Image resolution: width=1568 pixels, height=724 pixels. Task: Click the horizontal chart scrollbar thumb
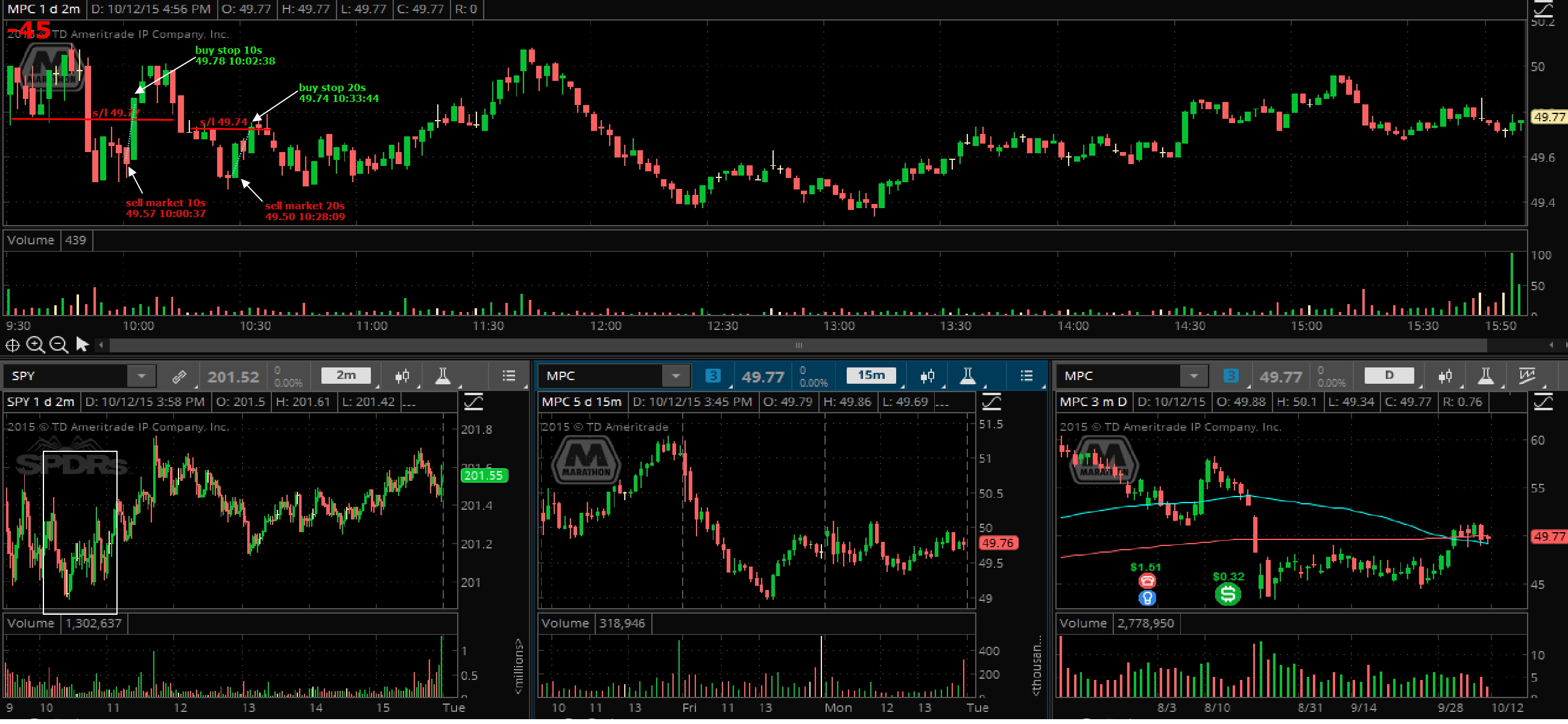point(798,347)
